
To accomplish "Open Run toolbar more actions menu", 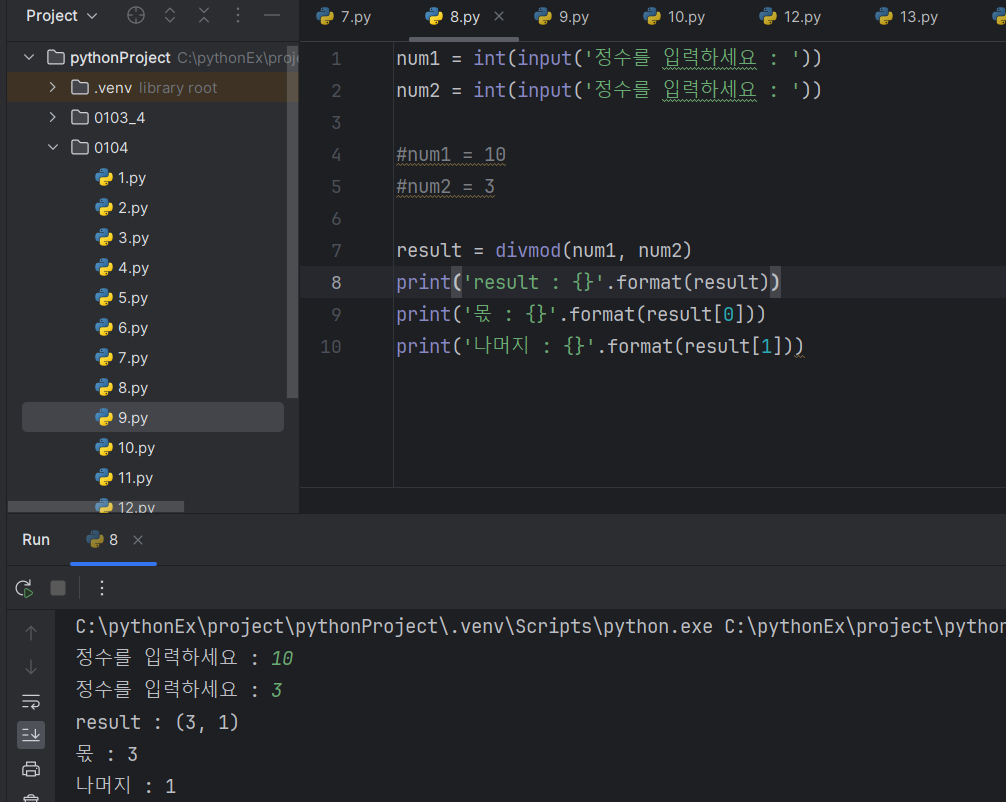I will [x=101, y=588].
